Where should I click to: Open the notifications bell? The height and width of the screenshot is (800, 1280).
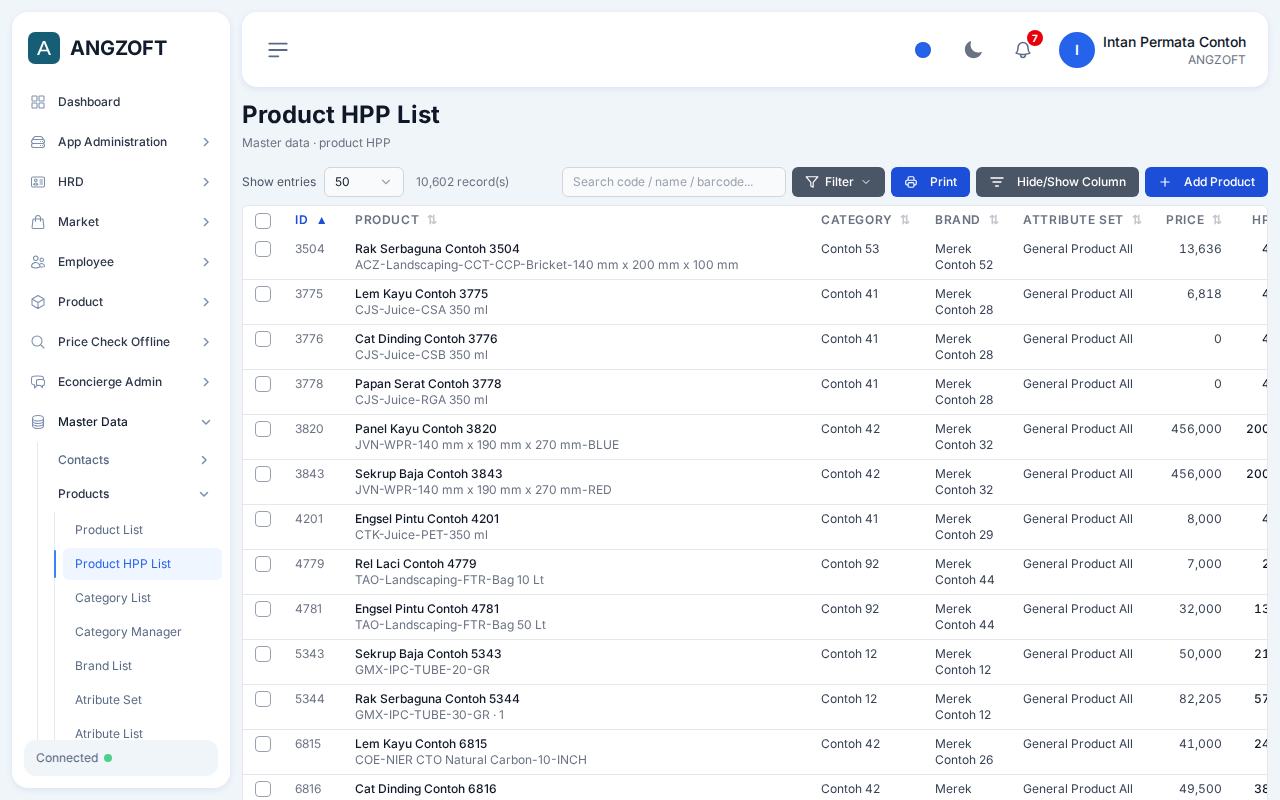click(1023, 50)
